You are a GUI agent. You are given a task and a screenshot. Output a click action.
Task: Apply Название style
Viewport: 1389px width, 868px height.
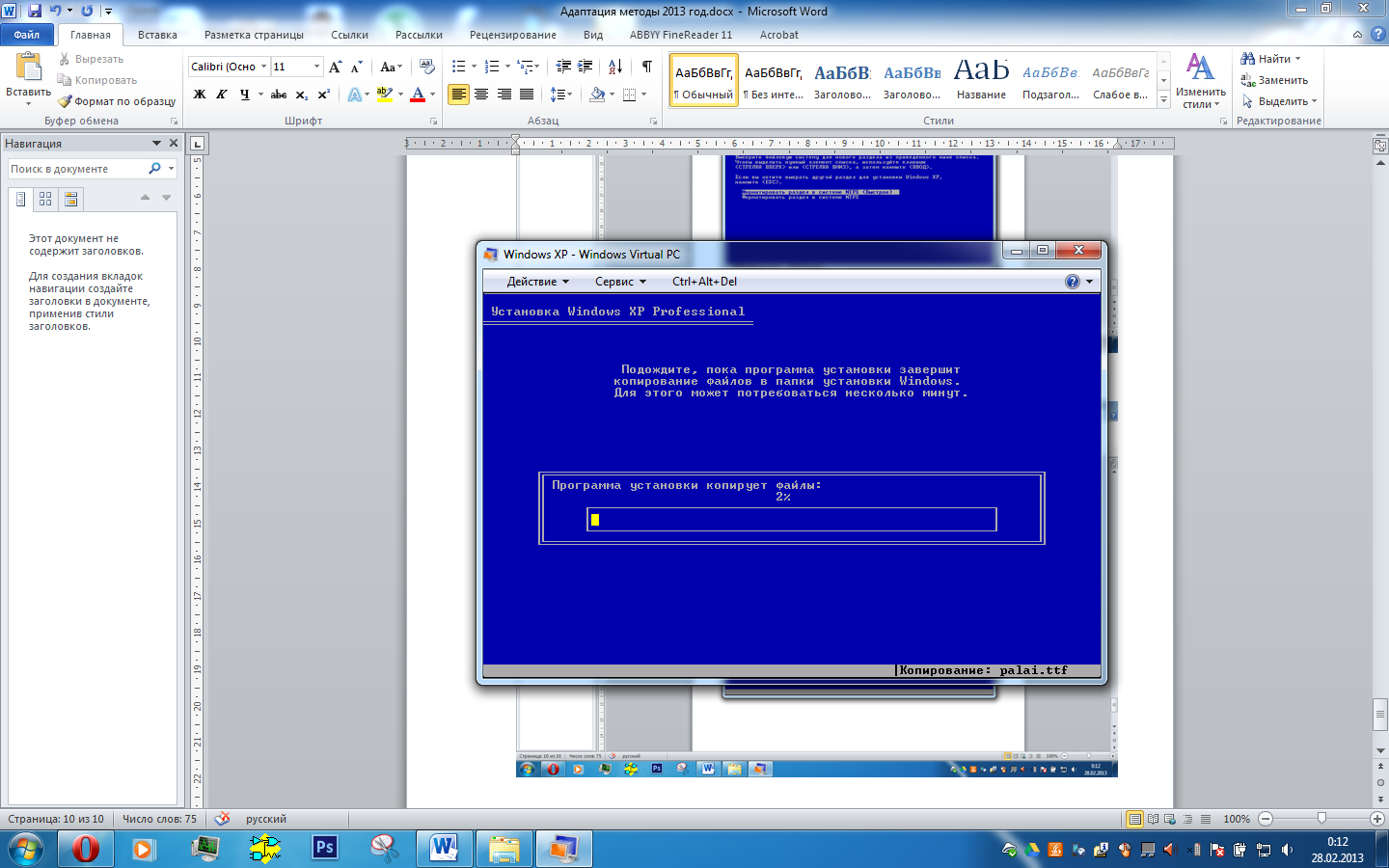[981, 79]
